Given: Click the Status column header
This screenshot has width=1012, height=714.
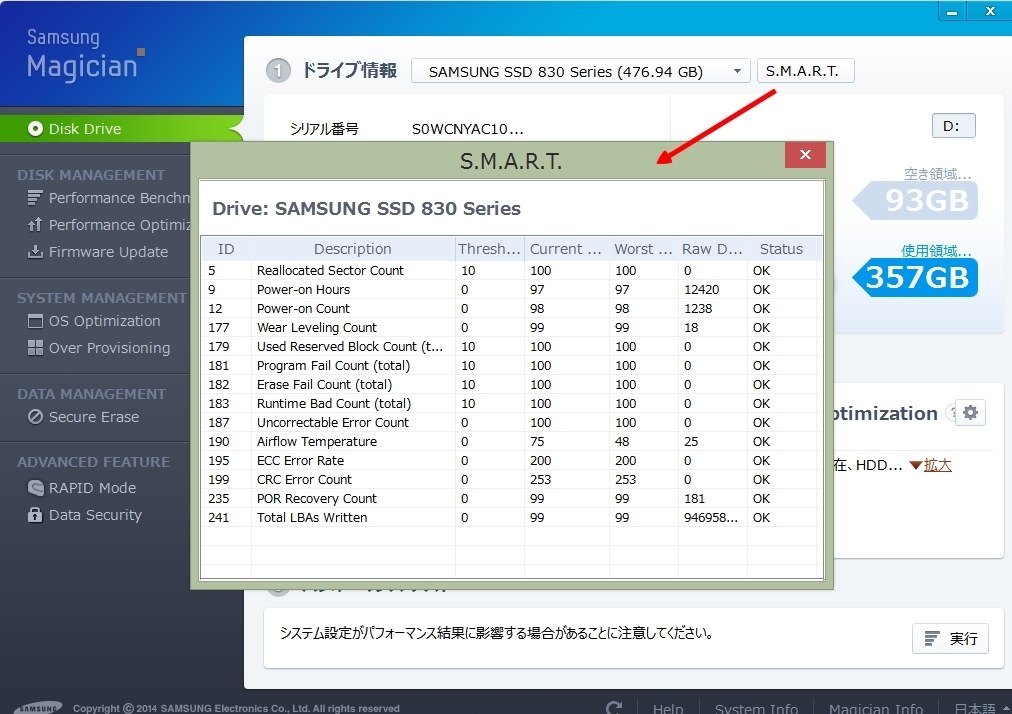Looking at the screenshot, I should coord(782,249).
